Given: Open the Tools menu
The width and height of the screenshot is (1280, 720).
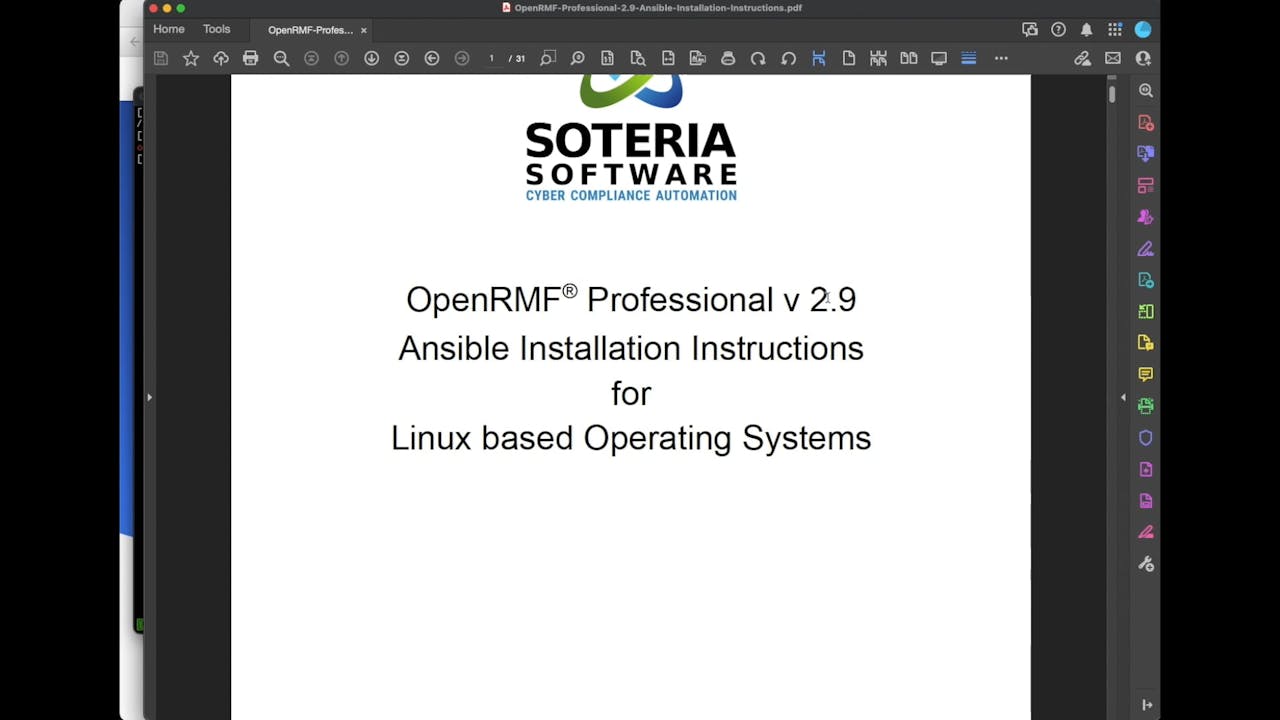Looking at the screenshot, I should [216, 29].
